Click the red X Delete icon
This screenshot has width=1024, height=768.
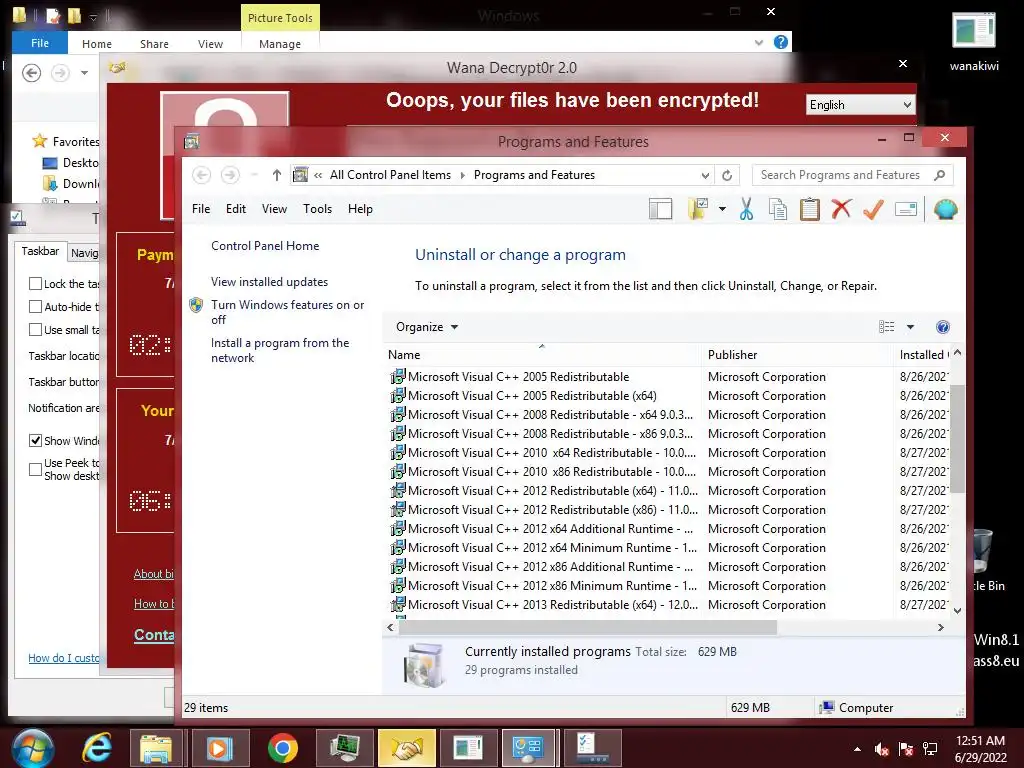841,209
